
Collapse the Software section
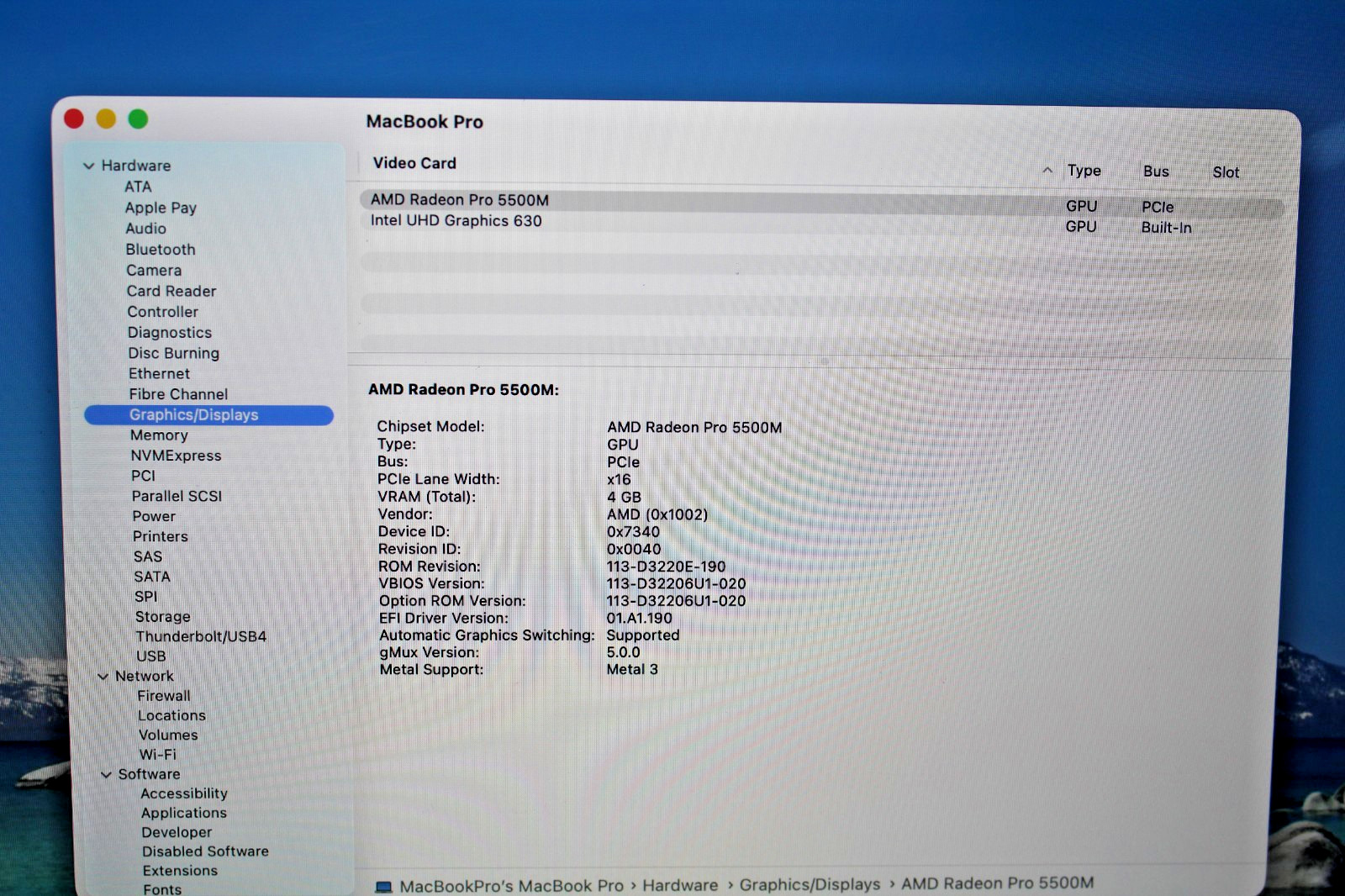click(x=106, y=775)
